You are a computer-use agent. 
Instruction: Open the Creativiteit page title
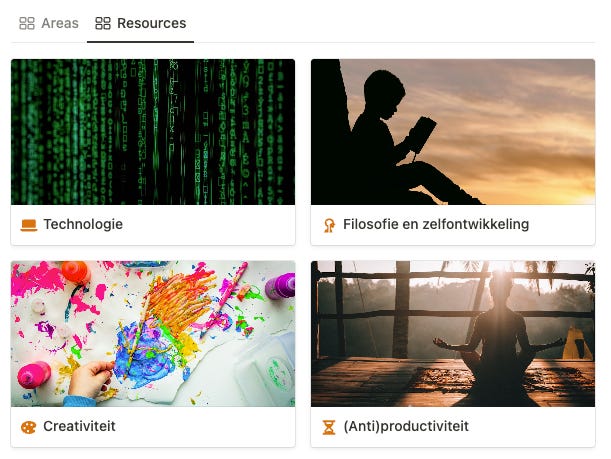point(79,426)
